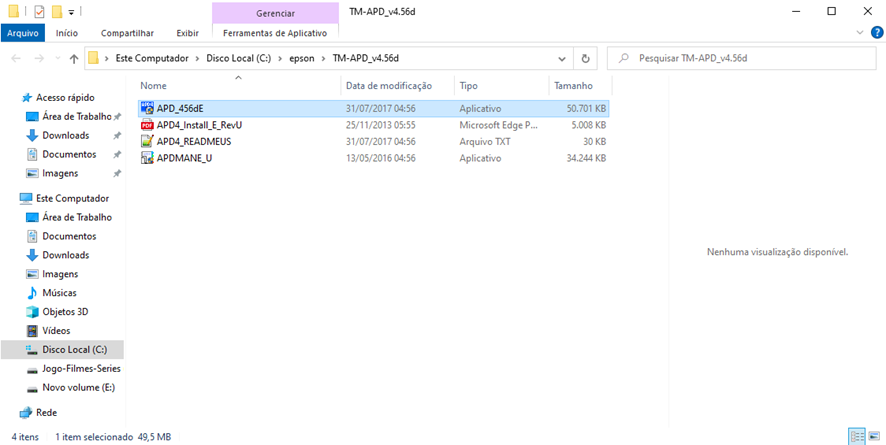The width and height of the screenshot is (886, 445).
Task: Switch to details view icon in status bar
Action: click(858, 436)
